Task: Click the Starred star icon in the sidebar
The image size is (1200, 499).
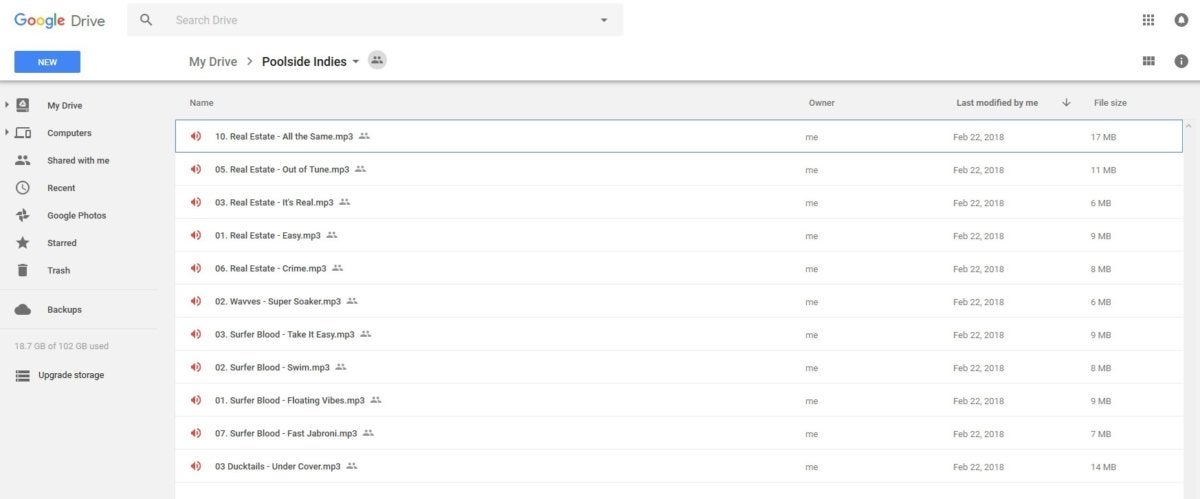Action: point(22,243)
